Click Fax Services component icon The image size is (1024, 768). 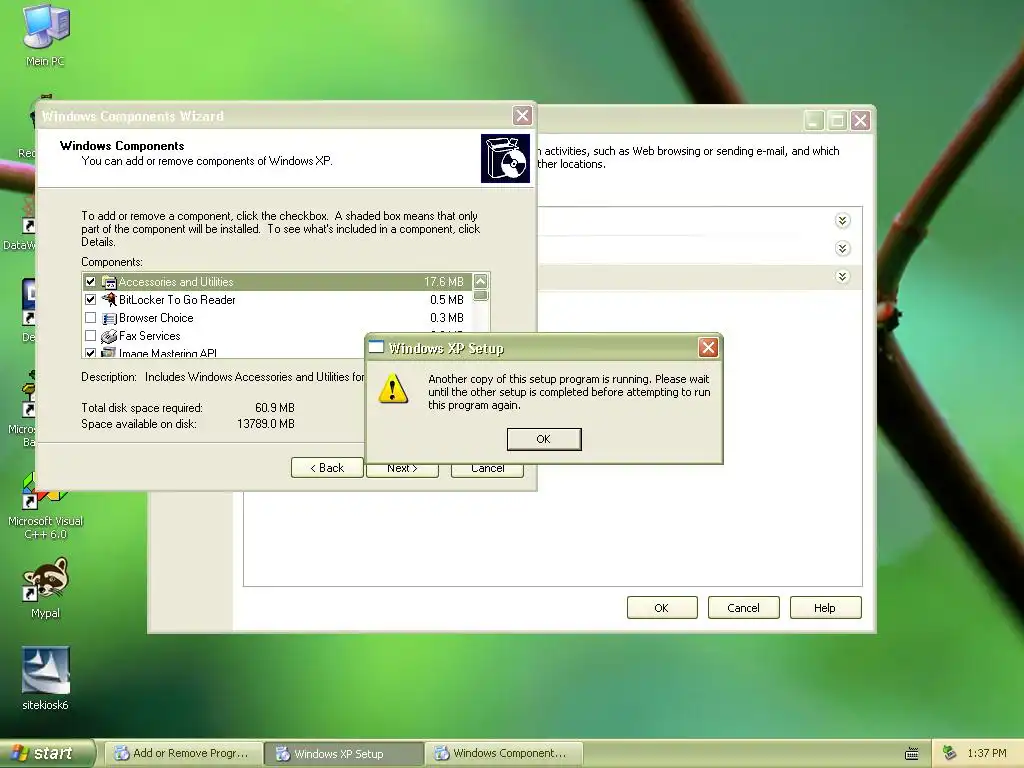point(109,336)
